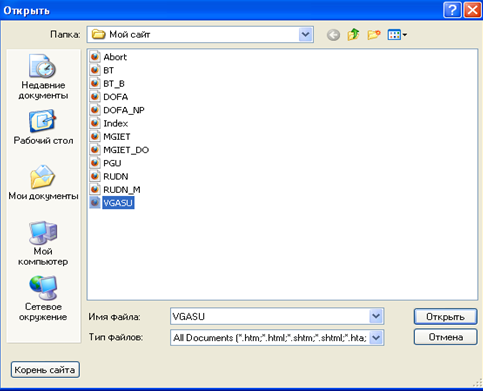Expand the Папка folder dropdown
This screenshot has width=483, height=391.
(305, 35)
